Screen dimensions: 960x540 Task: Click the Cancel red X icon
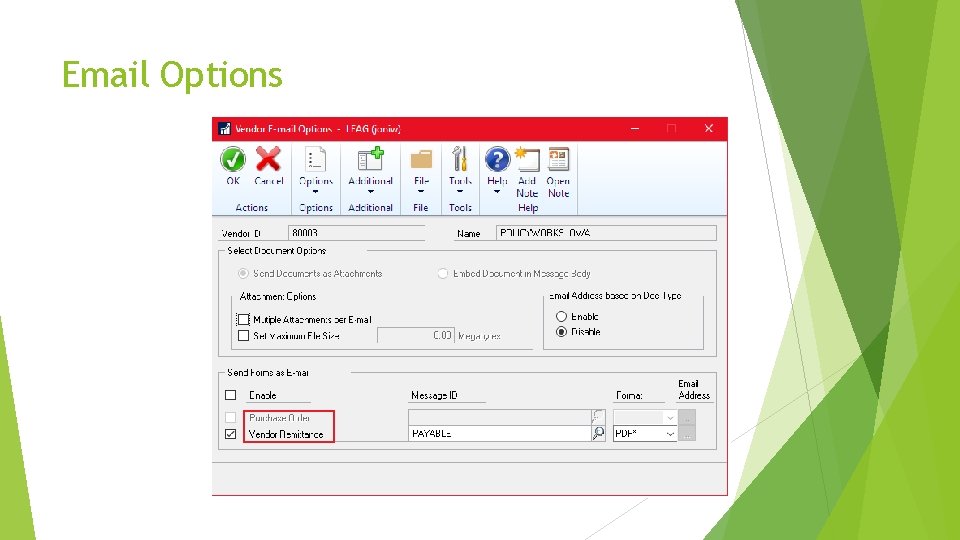[268, 159]
